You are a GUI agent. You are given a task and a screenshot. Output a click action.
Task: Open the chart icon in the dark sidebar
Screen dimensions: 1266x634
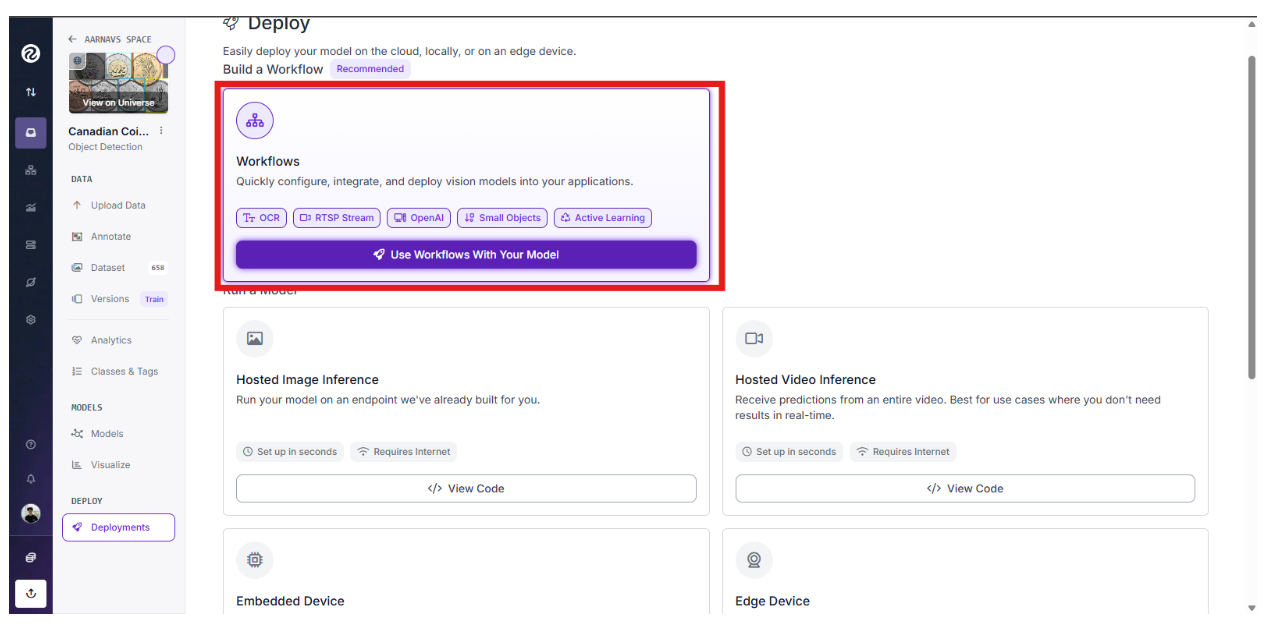pos(31,207)
